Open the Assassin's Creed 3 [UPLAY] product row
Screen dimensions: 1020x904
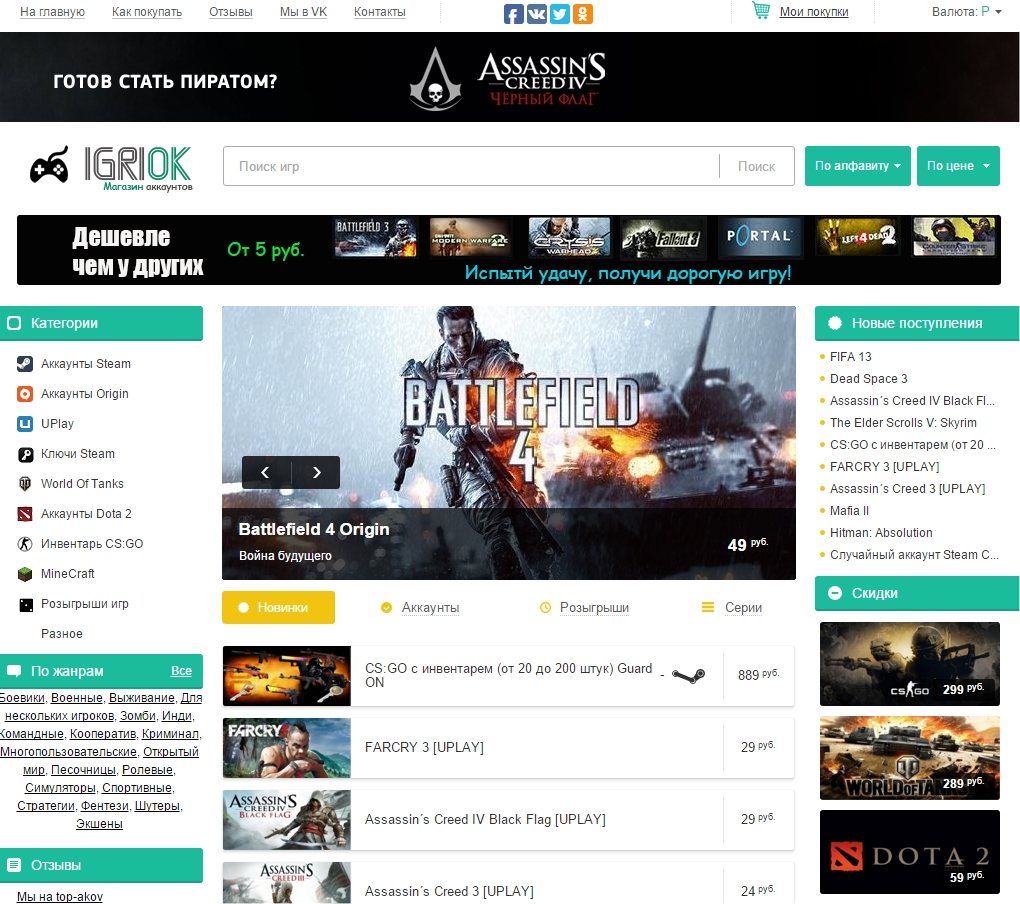(x=508, y=883)
